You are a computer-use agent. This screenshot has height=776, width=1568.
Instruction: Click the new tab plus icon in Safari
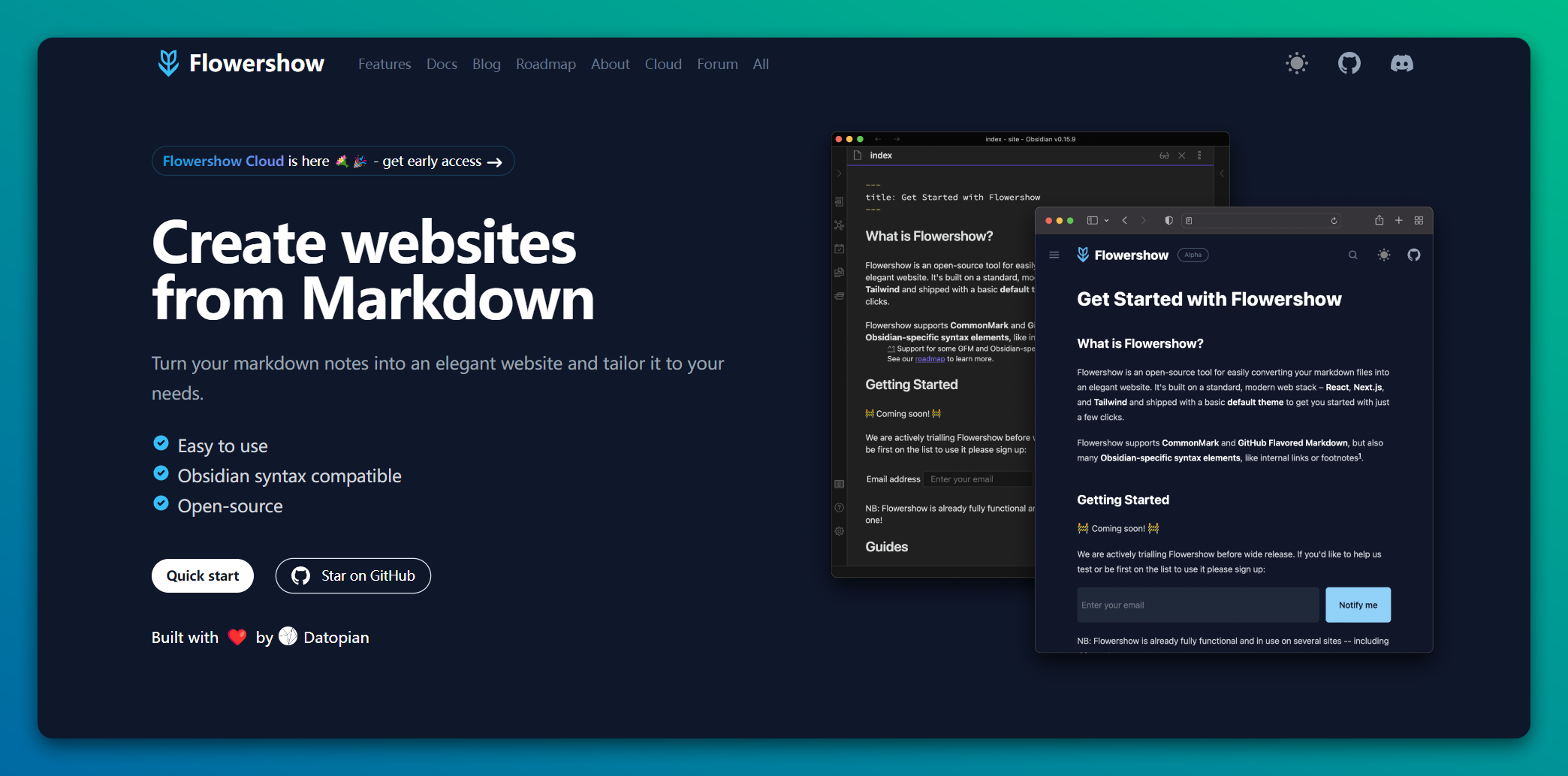1398,220
